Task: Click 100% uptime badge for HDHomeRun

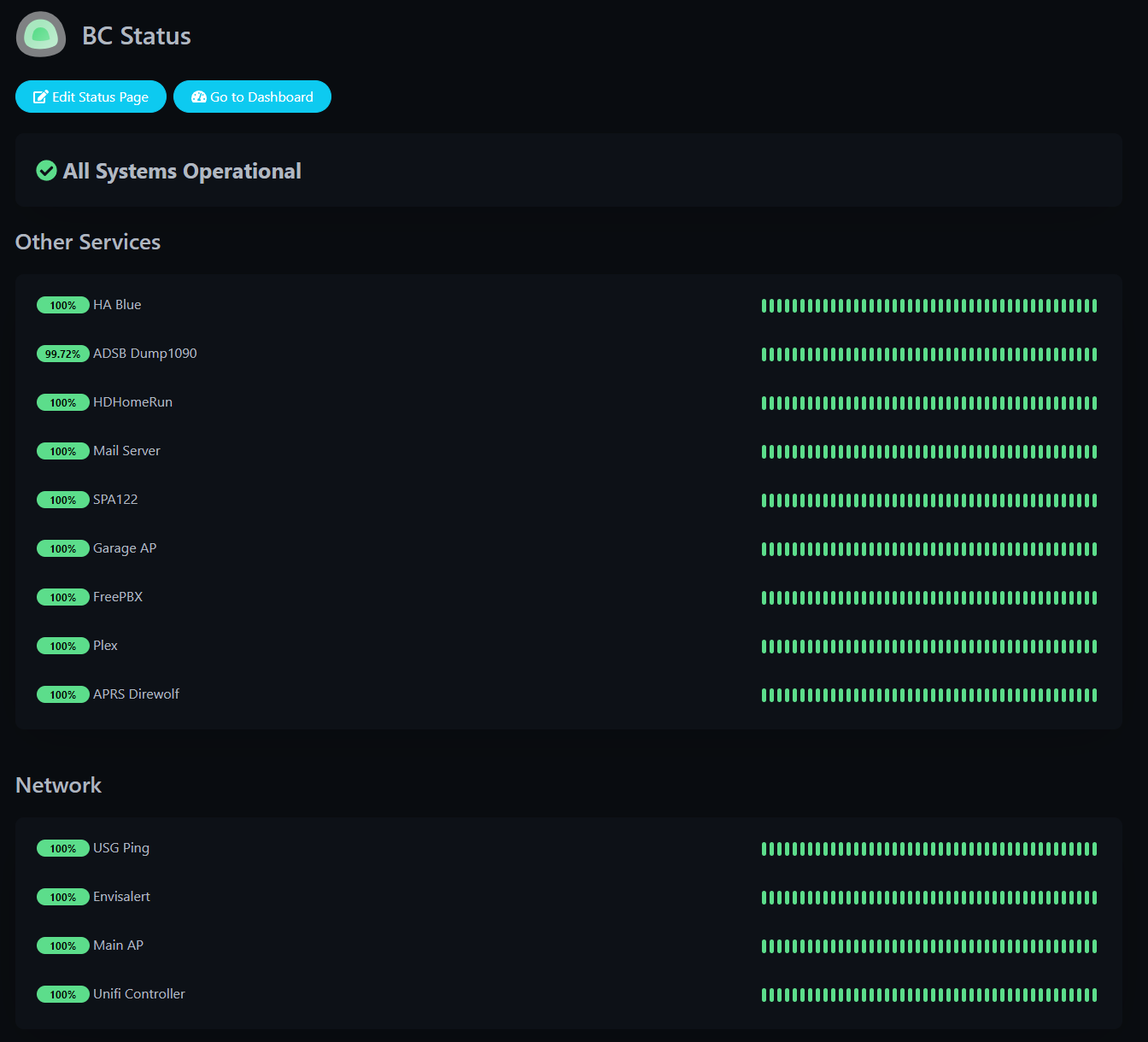Action: [x=63, y=402]
